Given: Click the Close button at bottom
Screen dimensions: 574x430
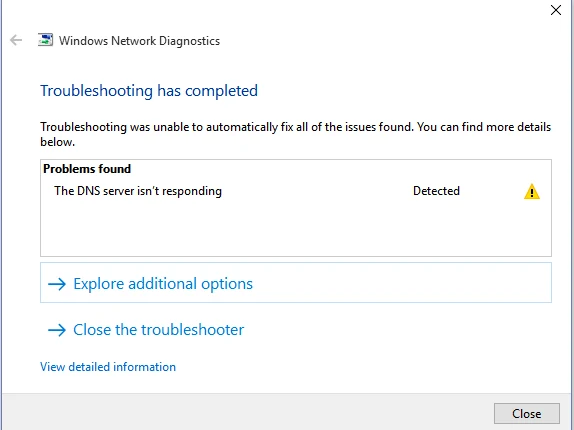Looking at the screenshot, I should (526, 414).
